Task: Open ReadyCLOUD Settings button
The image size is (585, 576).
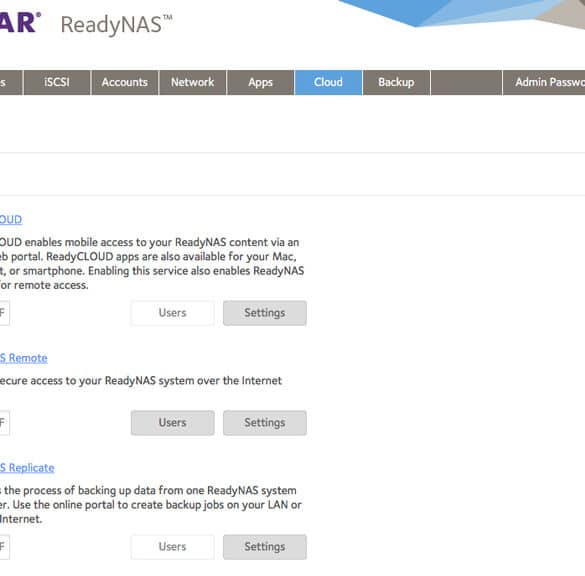Action: [265, 313]
